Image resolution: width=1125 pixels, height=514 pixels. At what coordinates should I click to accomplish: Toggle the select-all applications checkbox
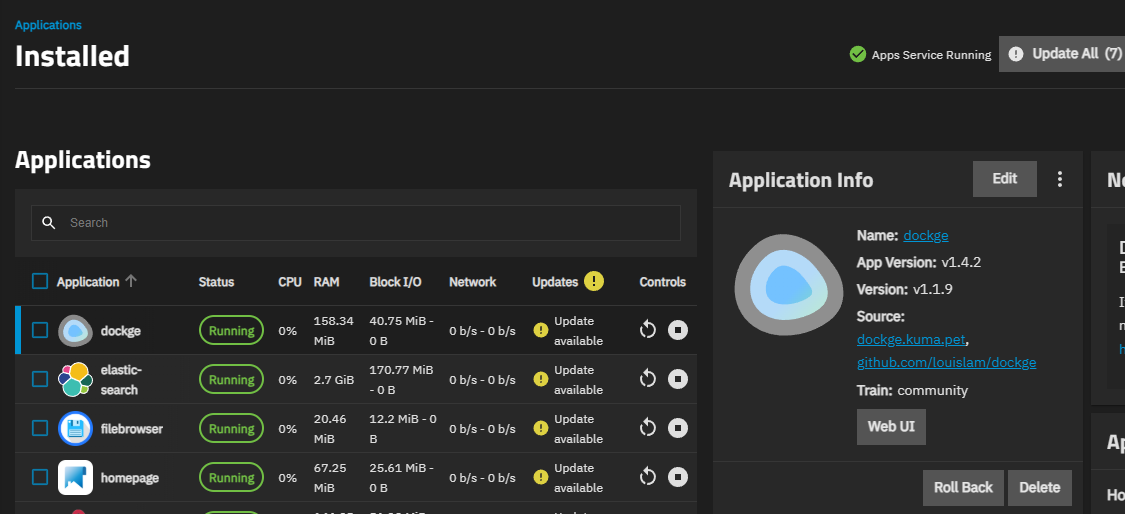(40, 281)
